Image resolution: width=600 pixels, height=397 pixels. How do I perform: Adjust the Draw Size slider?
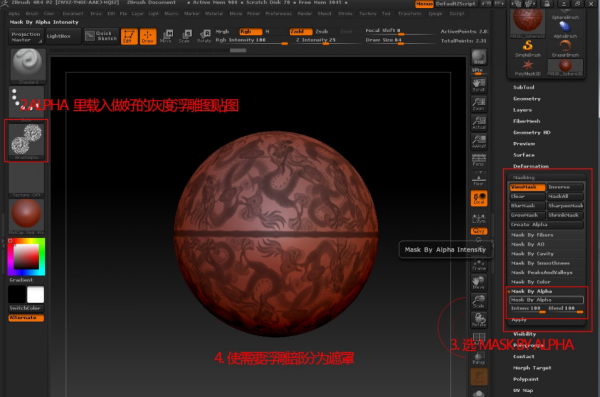400,40
